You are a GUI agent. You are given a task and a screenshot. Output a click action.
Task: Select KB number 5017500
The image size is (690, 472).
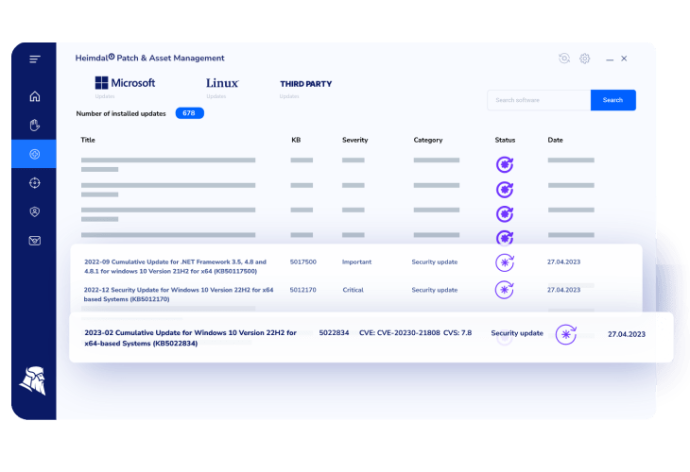[303, 262]
